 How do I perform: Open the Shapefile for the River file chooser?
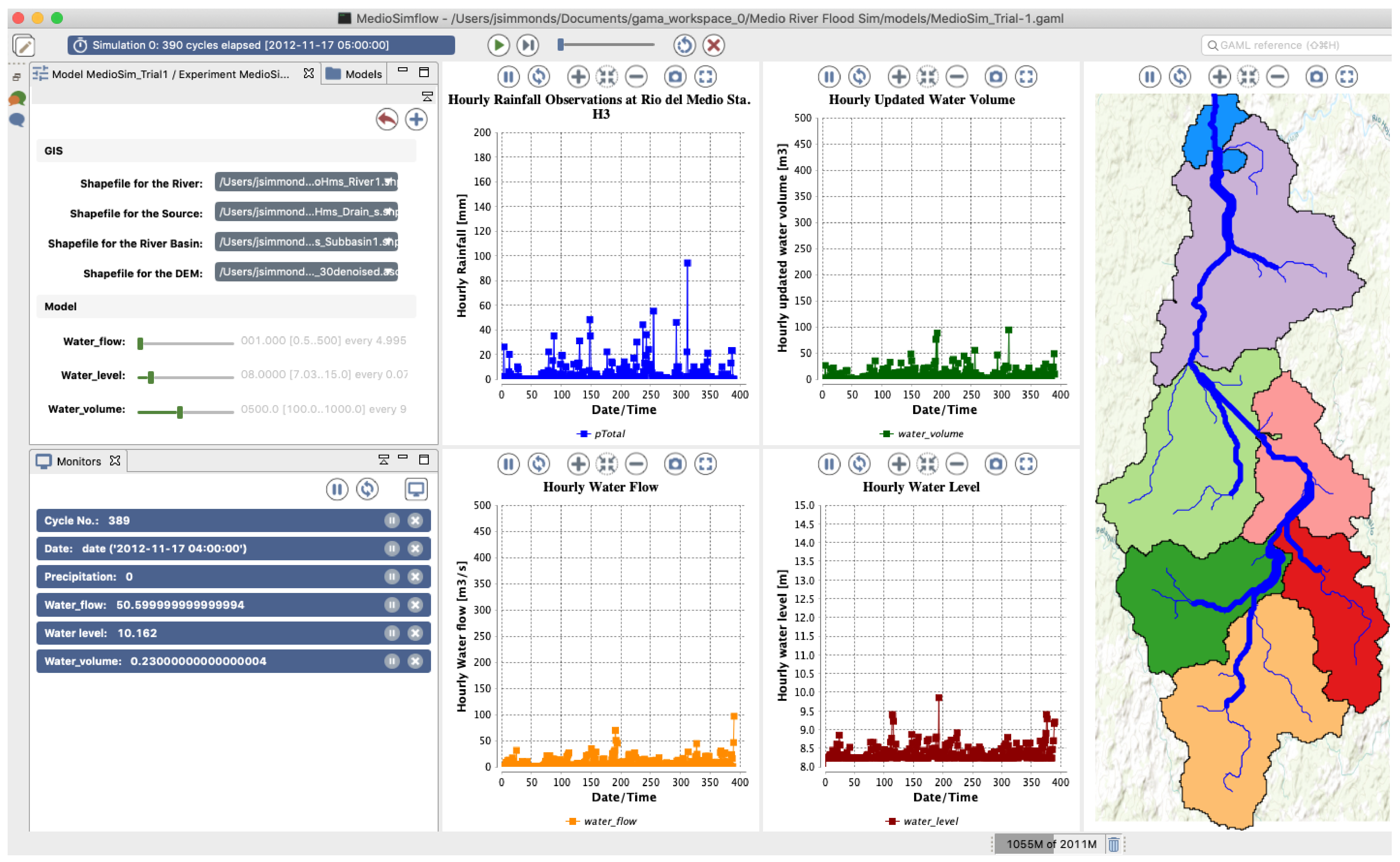(x=306, y=182)
